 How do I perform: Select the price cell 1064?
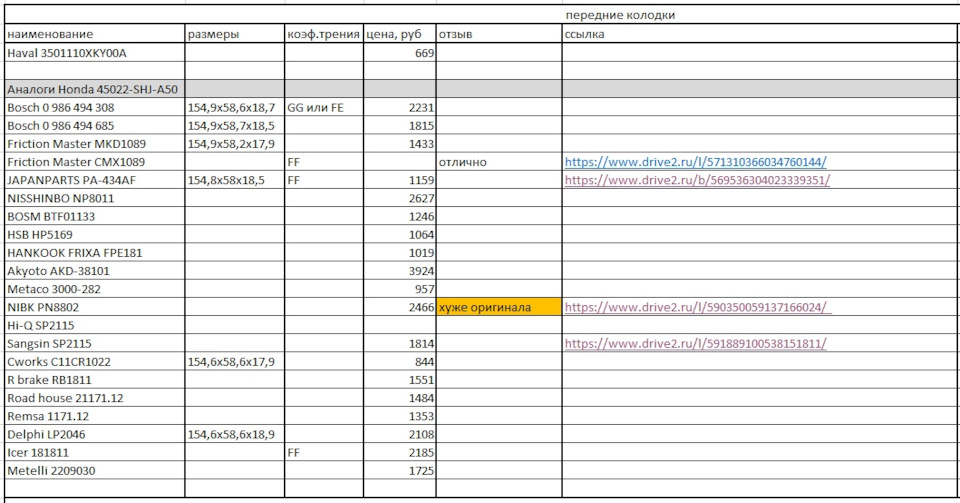click(400, 234)
